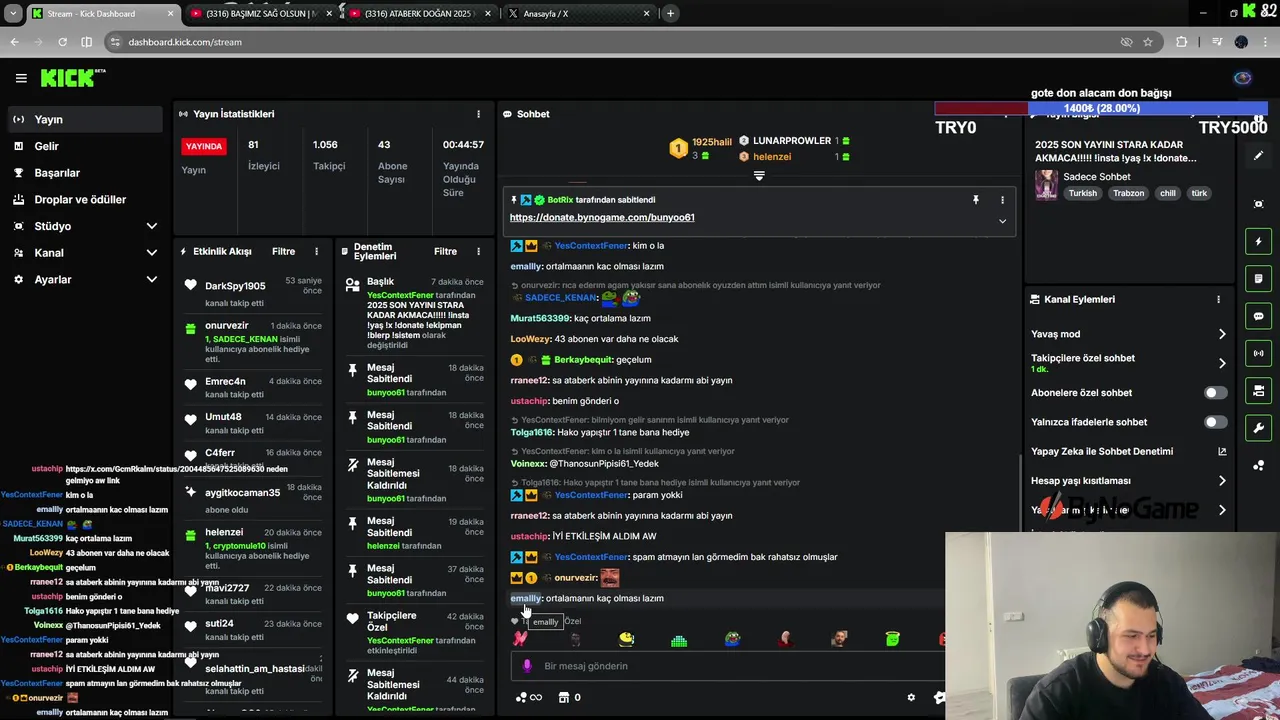Open Denetim Eylemleri panel three-dot menu
Viewport: 1280px width, 720px height.
click(x=479, y=252)
